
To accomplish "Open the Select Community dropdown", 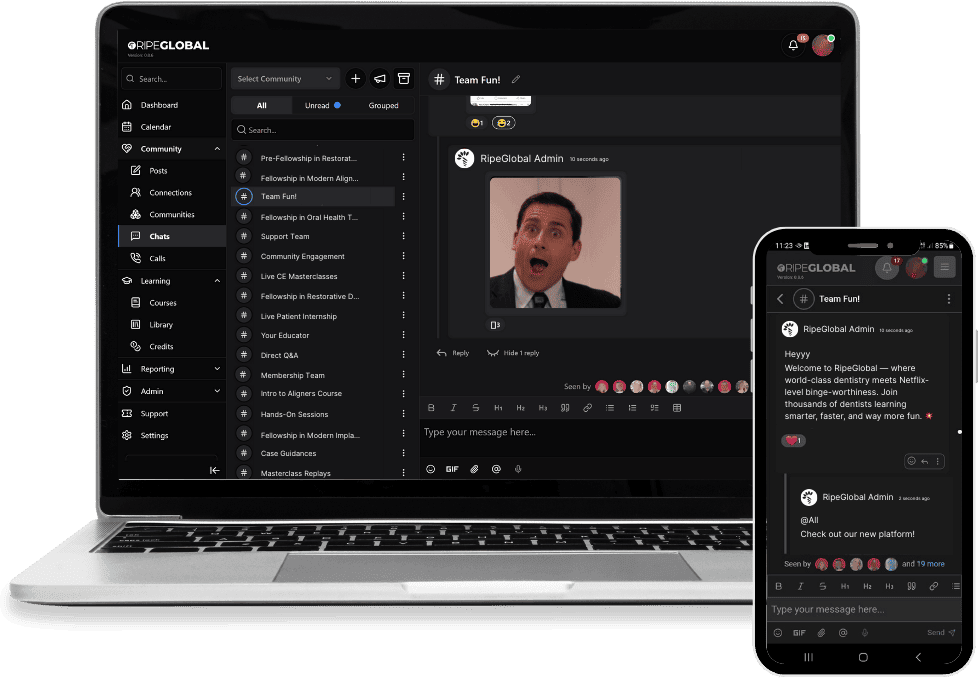I will point(285,79).
